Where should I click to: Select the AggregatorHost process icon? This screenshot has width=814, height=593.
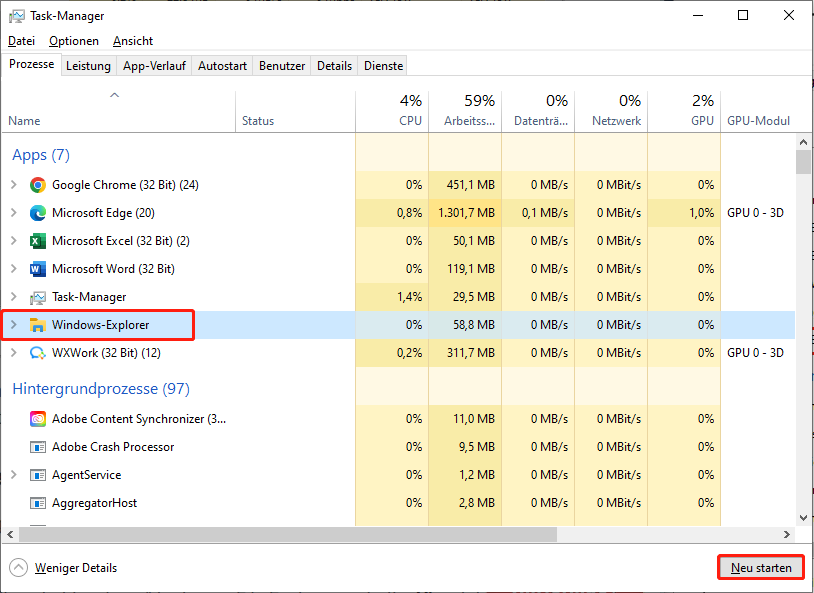point(37,503)
